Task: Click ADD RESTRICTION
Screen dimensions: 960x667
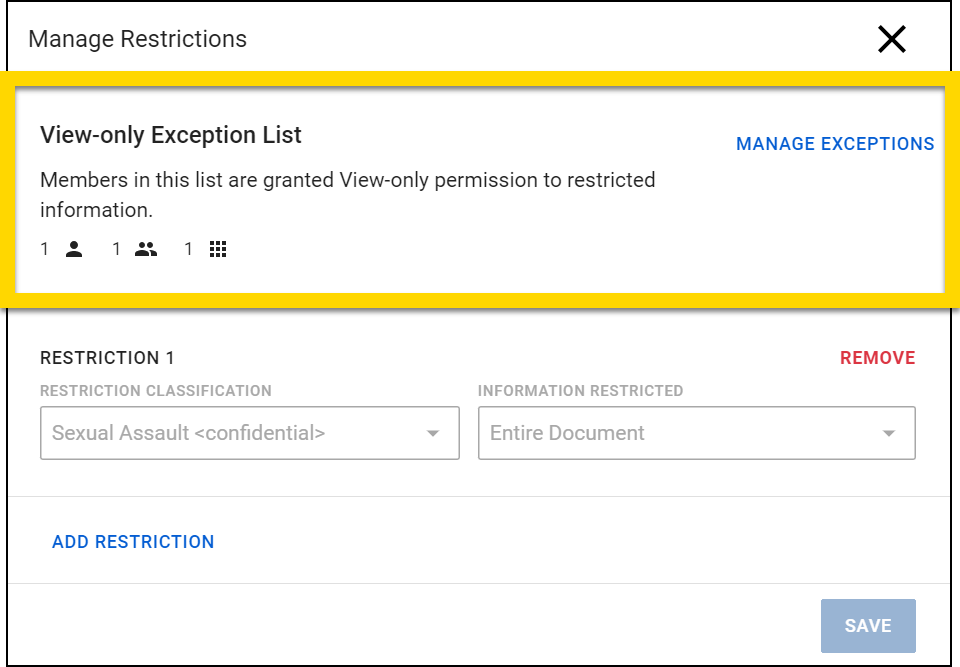Action: pyautogui.click(x=133, y=542)
